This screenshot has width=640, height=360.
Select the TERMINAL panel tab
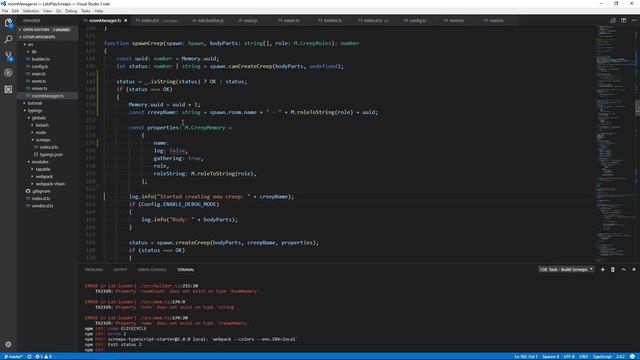click(185, 270)
